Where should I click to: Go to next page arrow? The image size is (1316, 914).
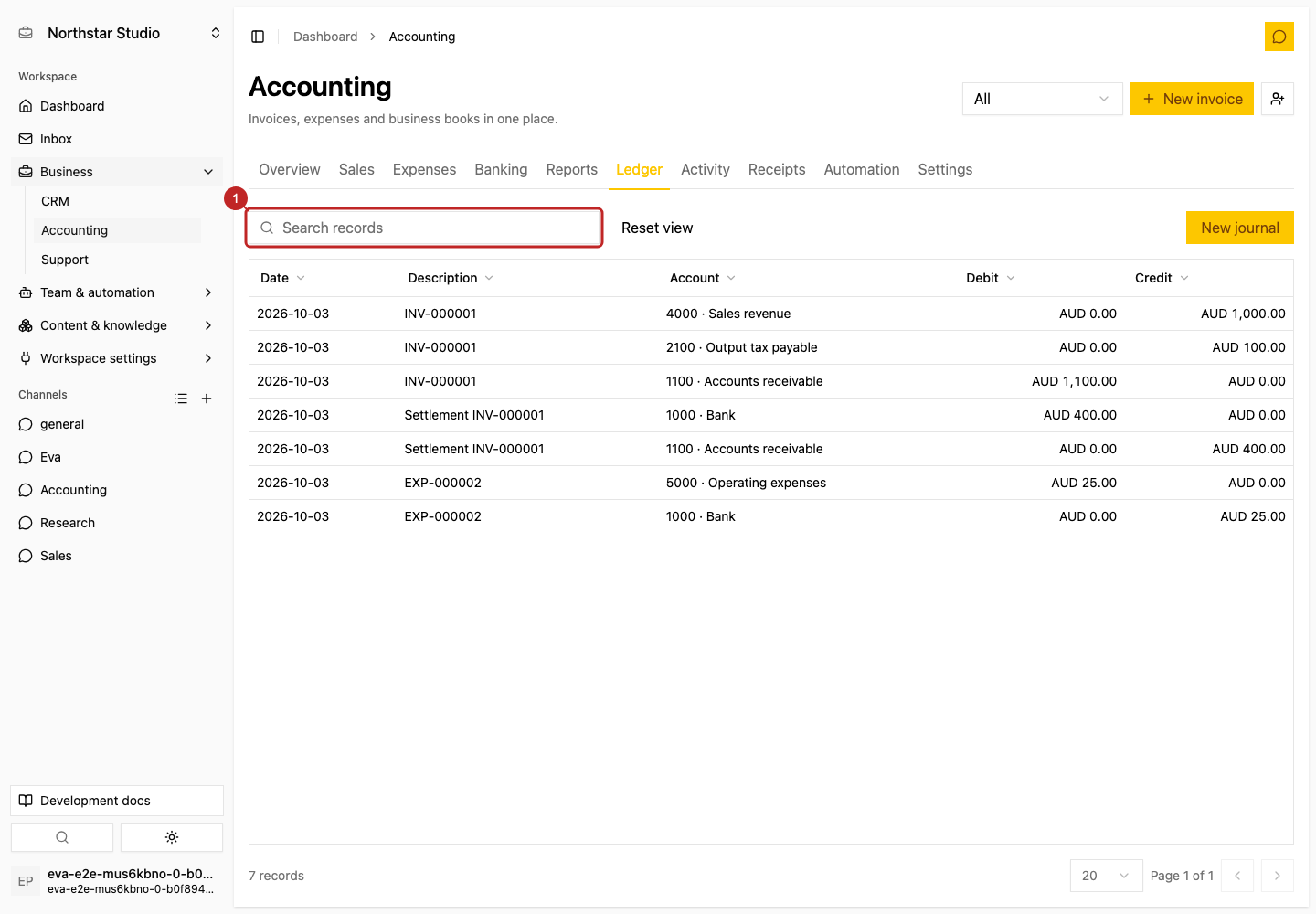point(1278,876)
